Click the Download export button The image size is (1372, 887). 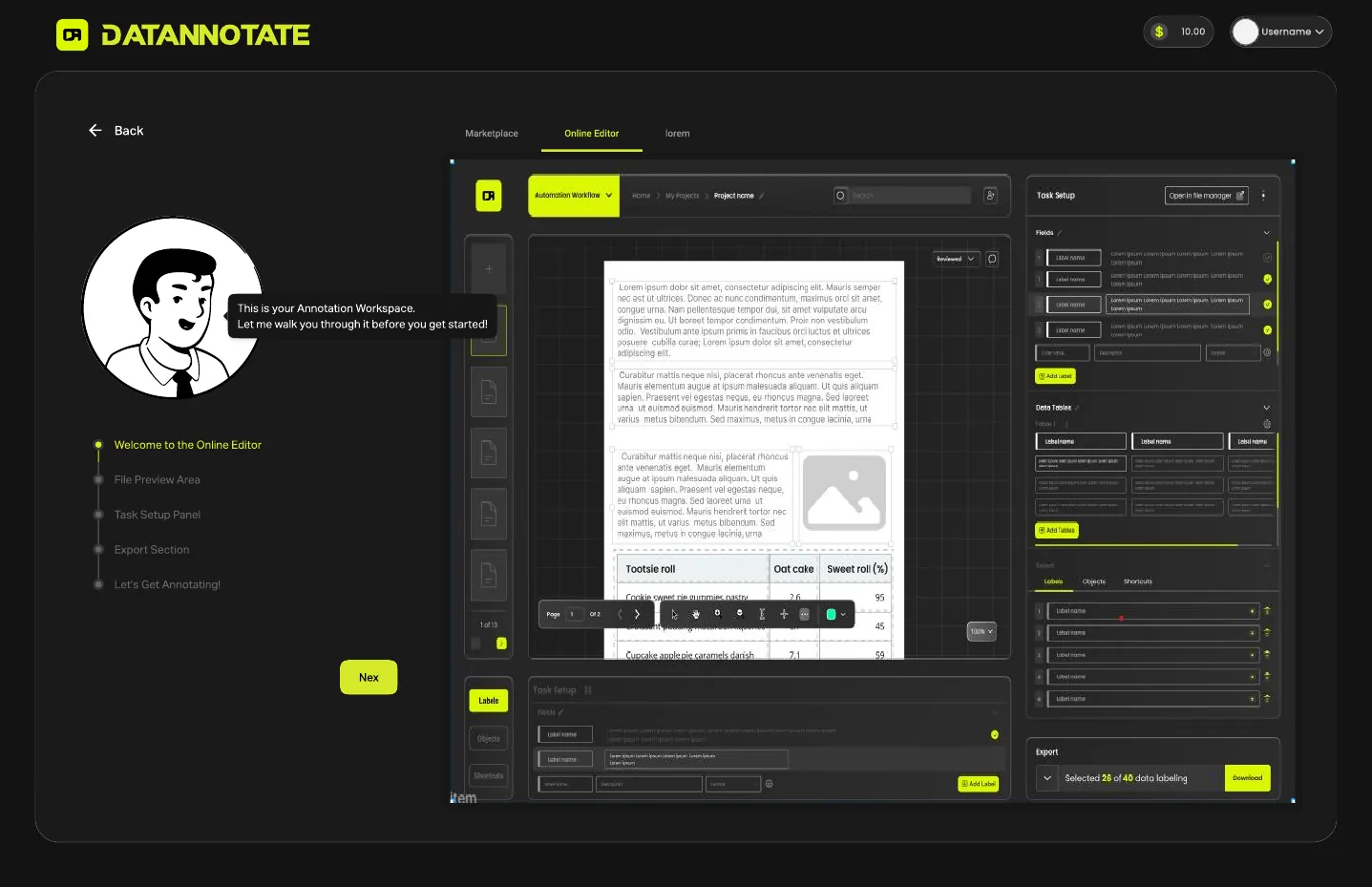click(x=1247, y=778)
